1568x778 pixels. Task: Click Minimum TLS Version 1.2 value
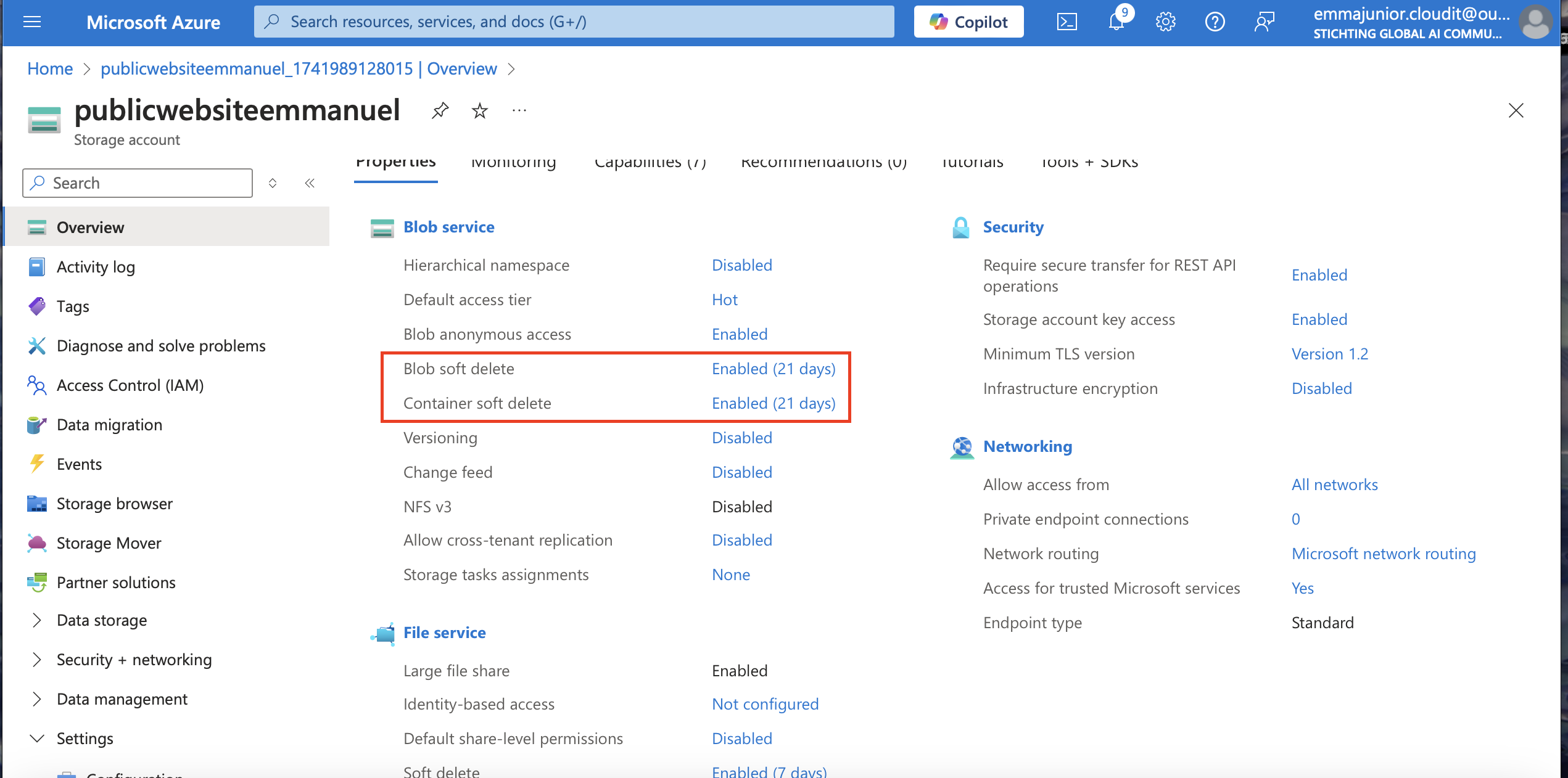coord(1330,354)
